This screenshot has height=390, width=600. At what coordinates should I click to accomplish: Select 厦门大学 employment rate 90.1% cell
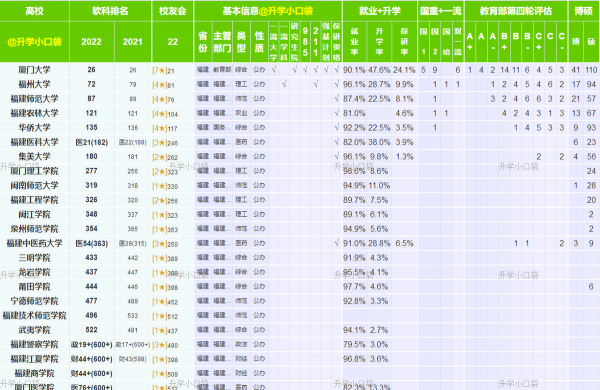[354, 70]
